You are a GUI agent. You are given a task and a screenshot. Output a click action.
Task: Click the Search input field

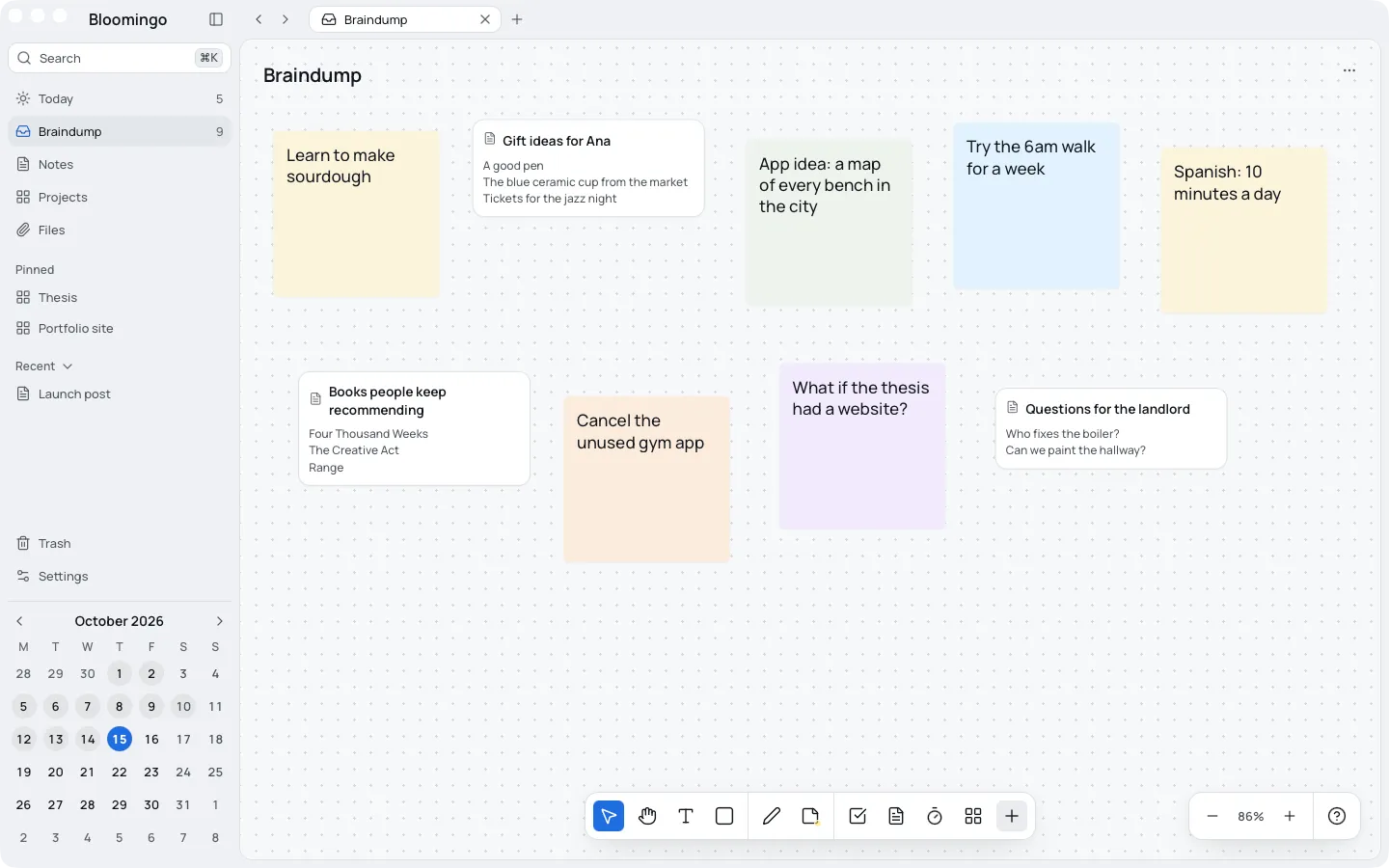(x=120, y=58)
